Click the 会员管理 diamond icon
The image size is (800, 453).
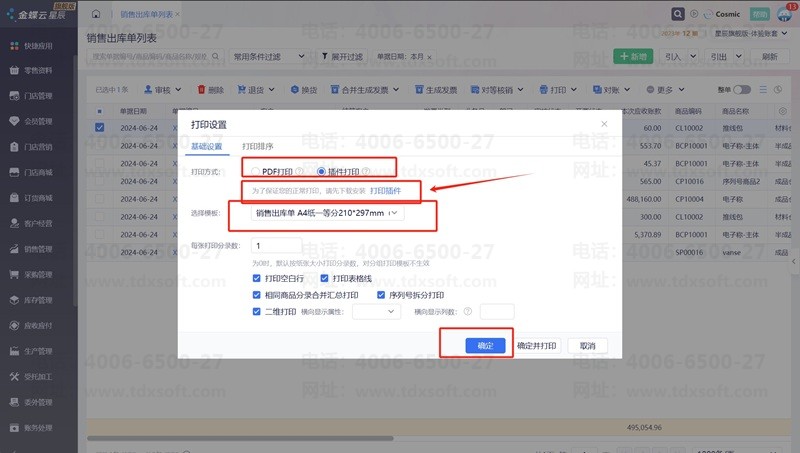click(x=15, y=121)
